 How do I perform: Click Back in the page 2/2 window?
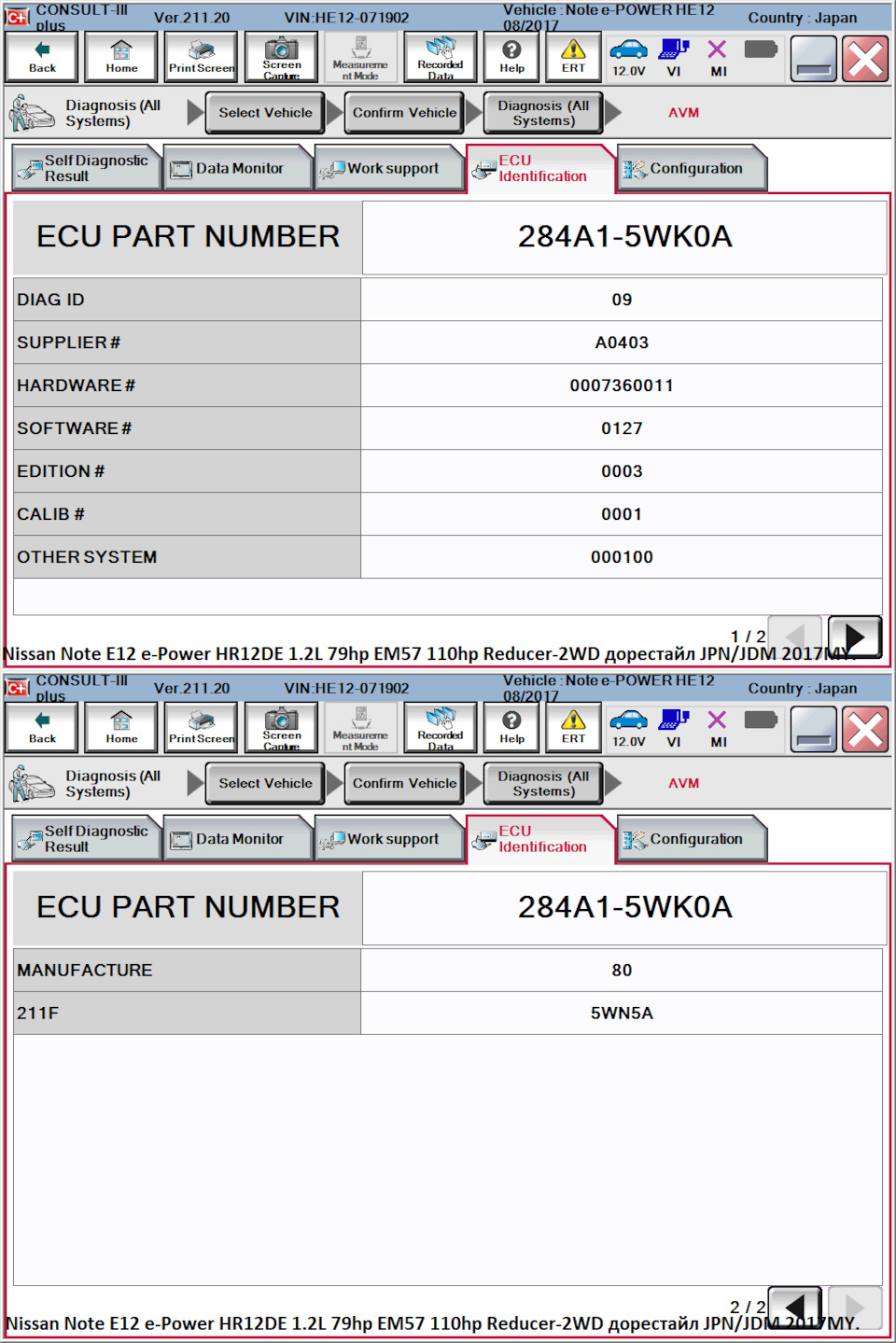point(42,728)
